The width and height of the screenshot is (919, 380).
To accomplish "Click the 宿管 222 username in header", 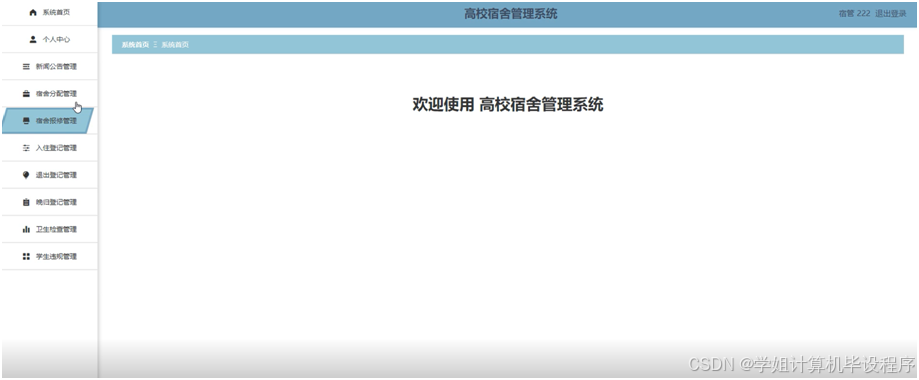I will (x=855, y=14).
